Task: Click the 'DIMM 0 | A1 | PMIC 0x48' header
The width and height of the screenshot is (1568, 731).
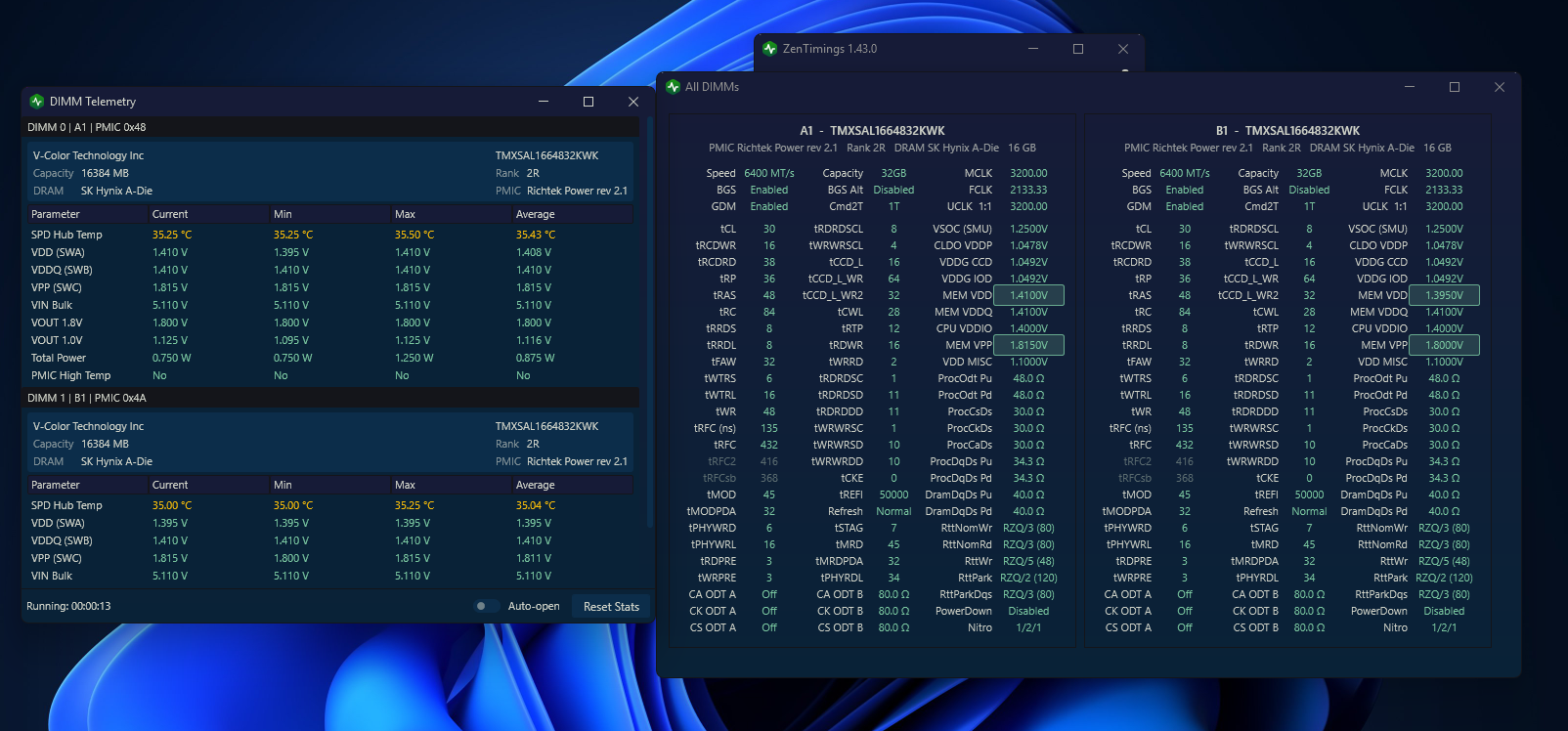Action: coord(331,127)
